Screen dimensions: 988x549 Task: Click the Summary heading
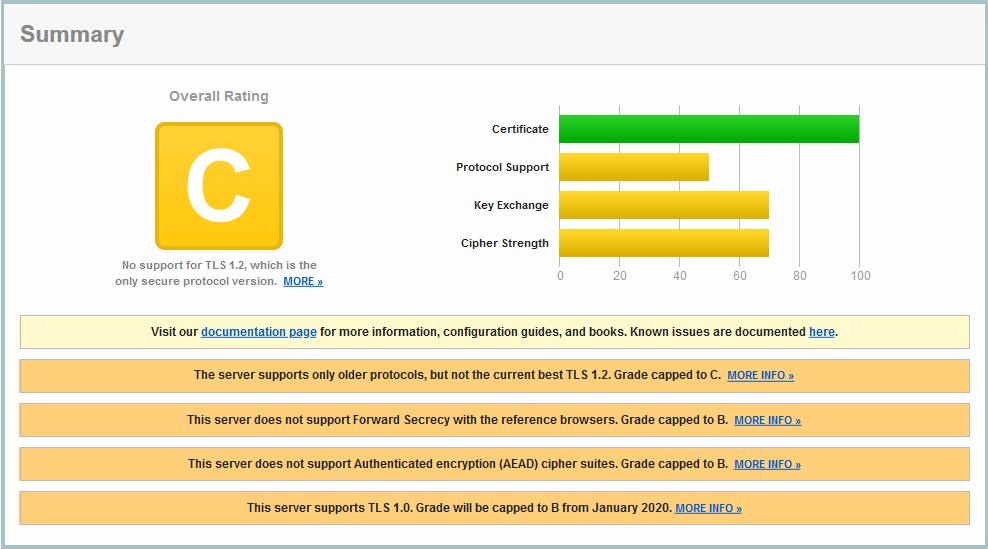coord(72,34)
